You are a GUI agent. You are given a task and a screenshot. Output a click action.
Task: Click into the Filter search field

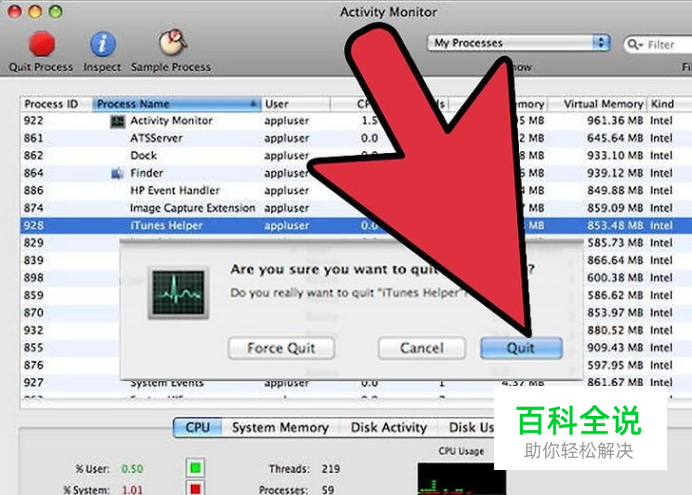point(658,45)
